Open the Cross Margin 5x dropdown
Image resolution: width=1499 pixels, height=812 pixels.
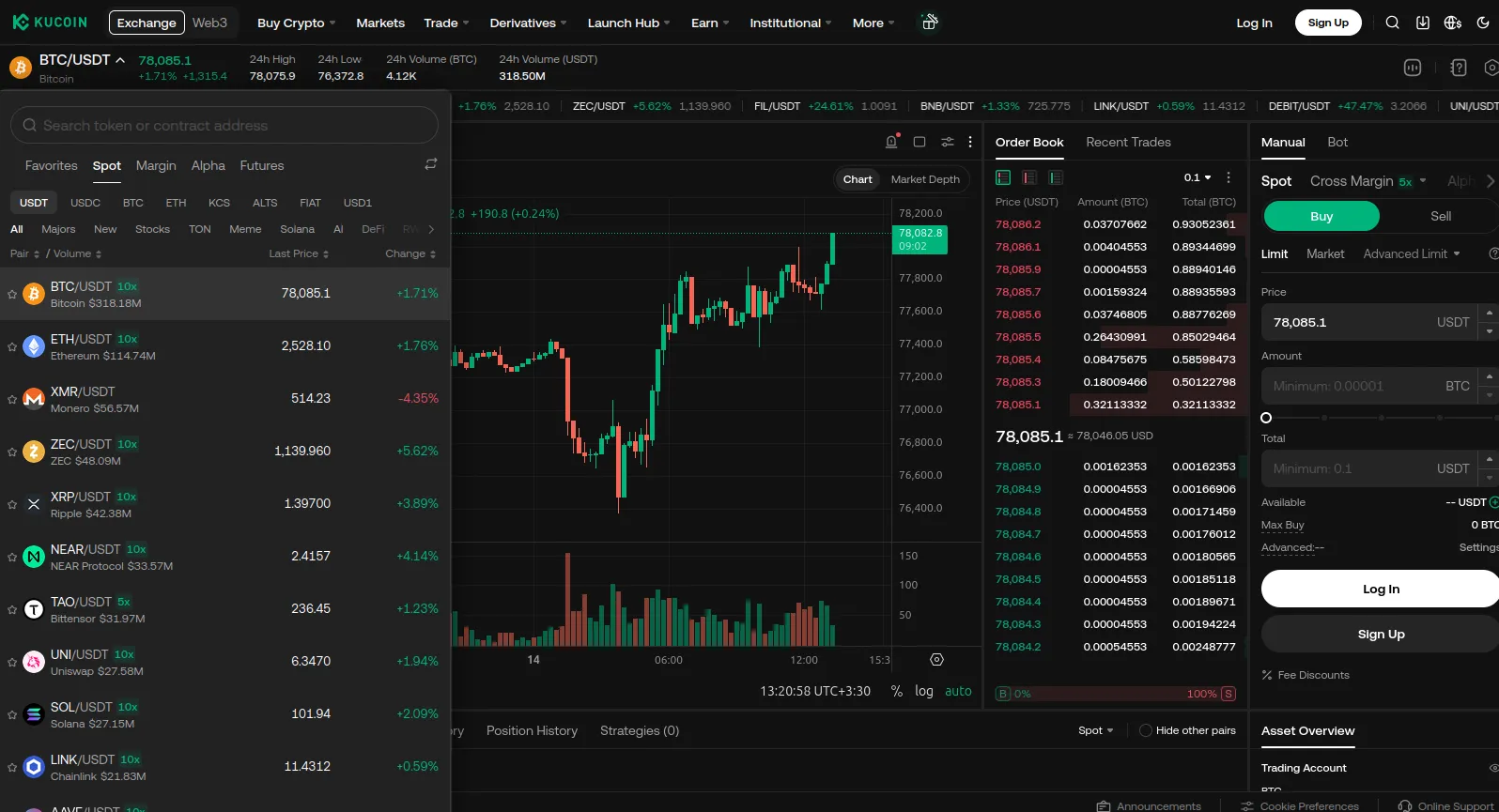tap(1368, 181)
